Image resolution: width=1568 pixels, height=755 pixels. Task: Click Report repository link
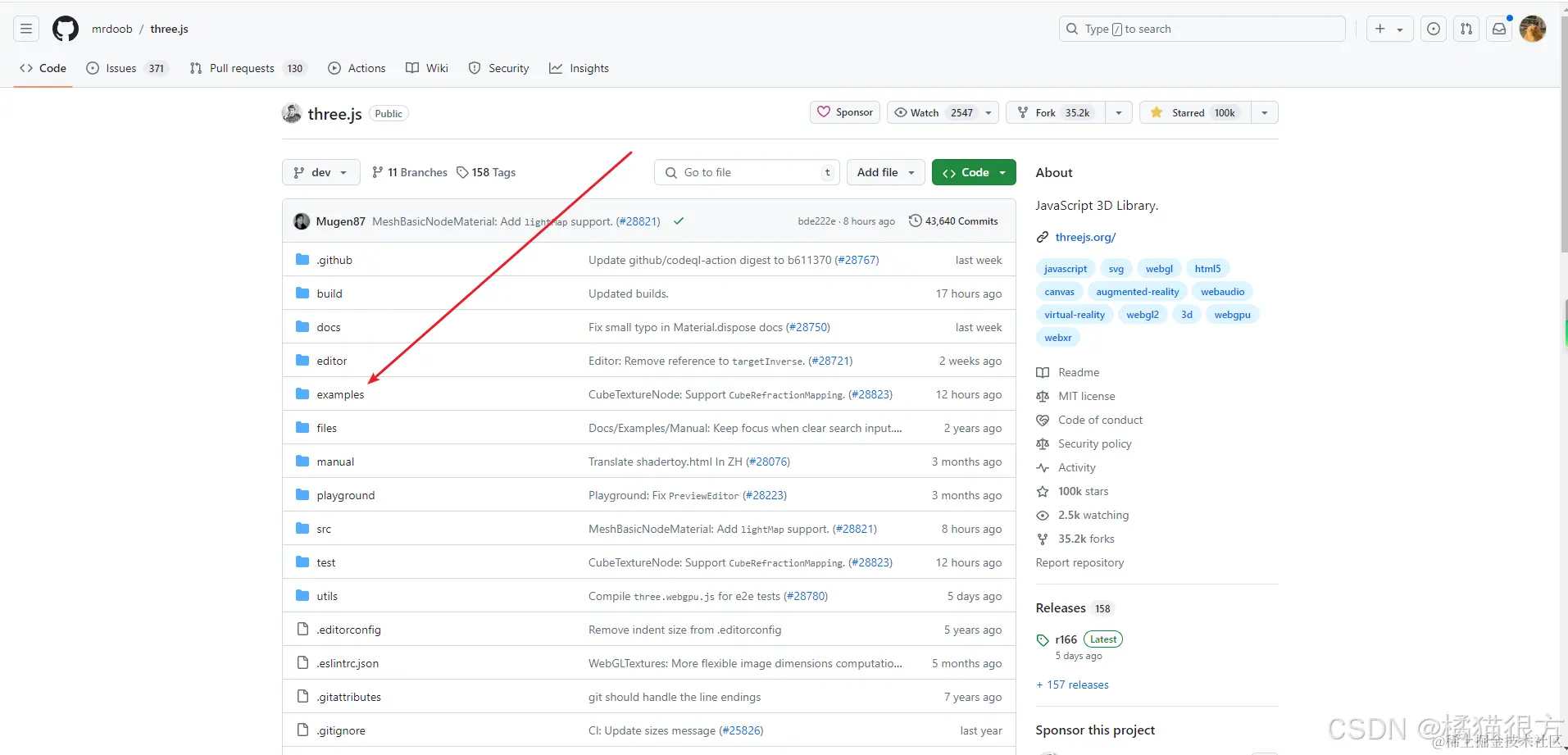[1079, 562]
